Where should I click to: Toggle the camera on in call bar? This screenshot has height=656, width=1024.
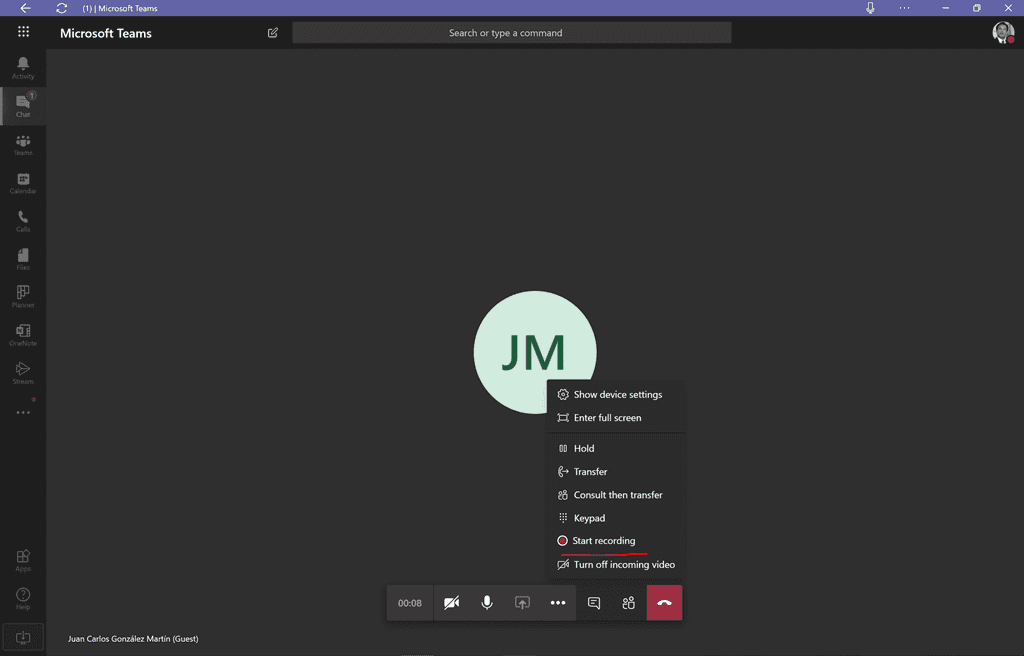(452, 603)
